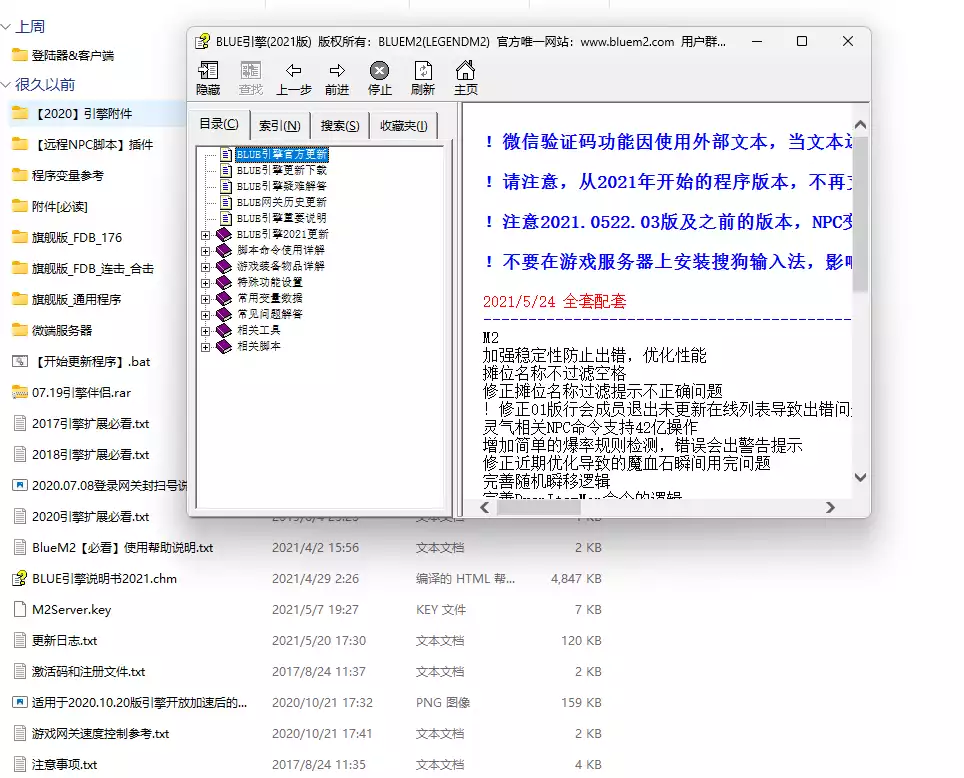Screen dimensions: 964x778
Task: Select the 旗舰版_FDB_176 folder
Action: 77,237
